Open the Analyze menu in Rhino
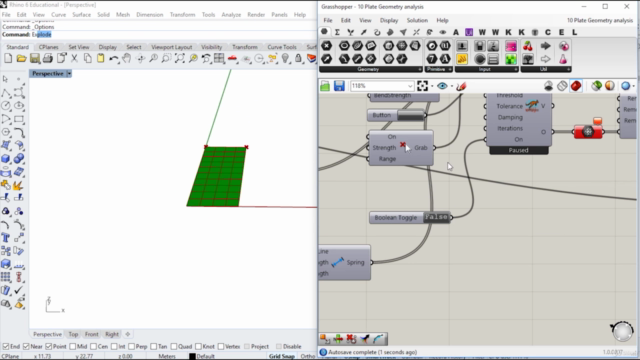640x360 pixels. 231,14
